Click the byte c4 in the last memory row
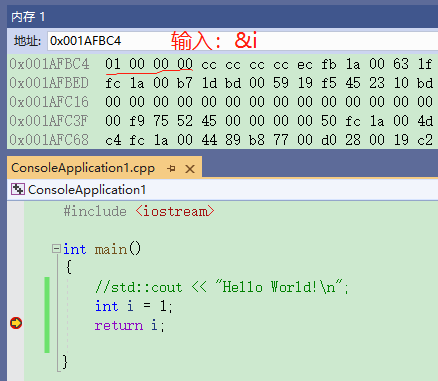Viewport: 438px width, 381px height. point(113,140)
